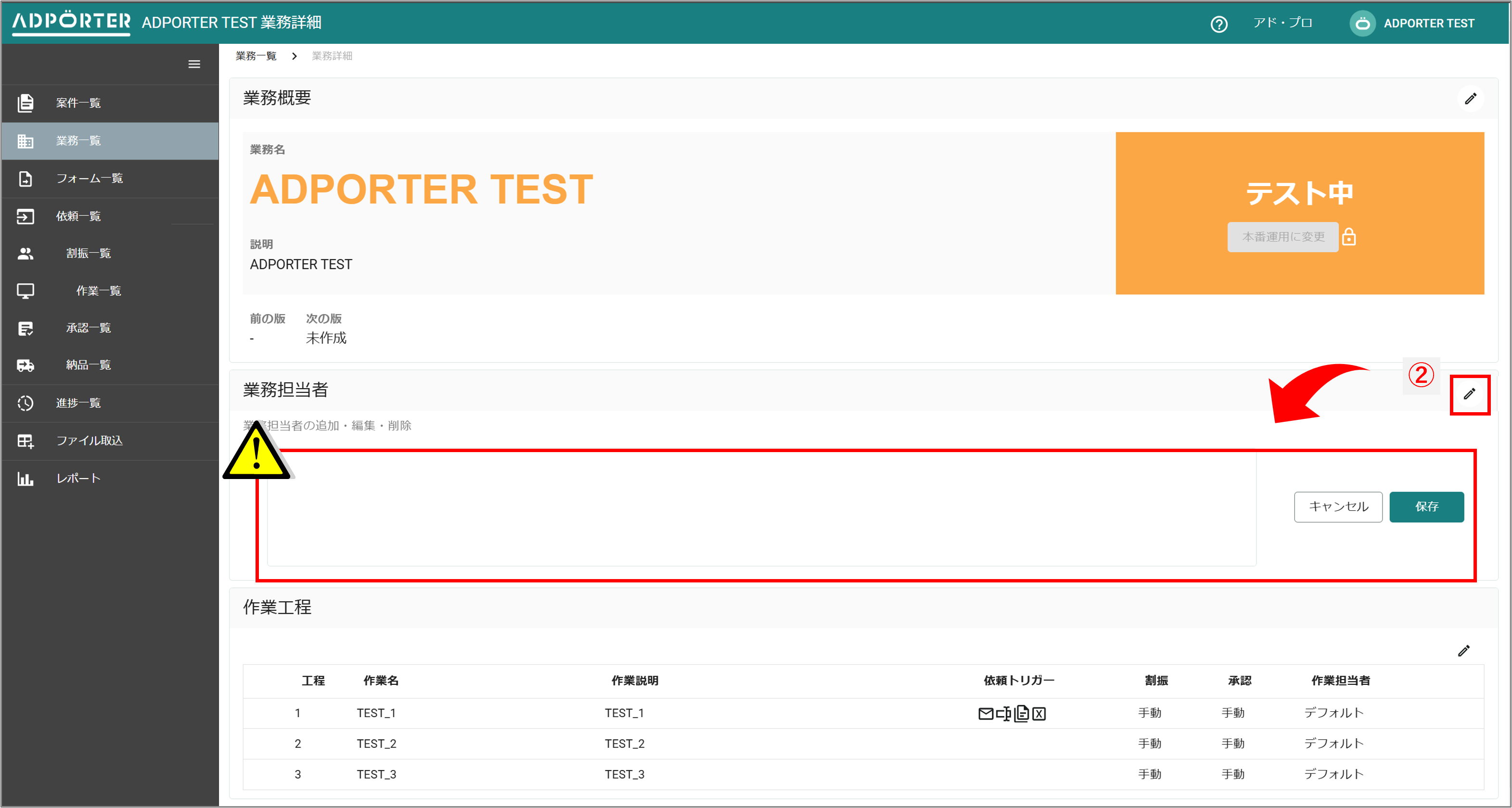The height and width of the screenshot is (808, 1512).
Task: Click the 作業担当者 column header
Action: [x=1341, y=681]
